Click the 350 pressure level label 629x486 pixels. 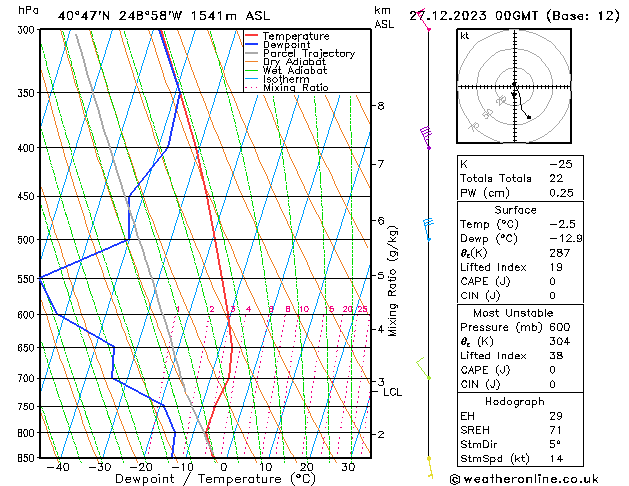click(x=28, y=93)
